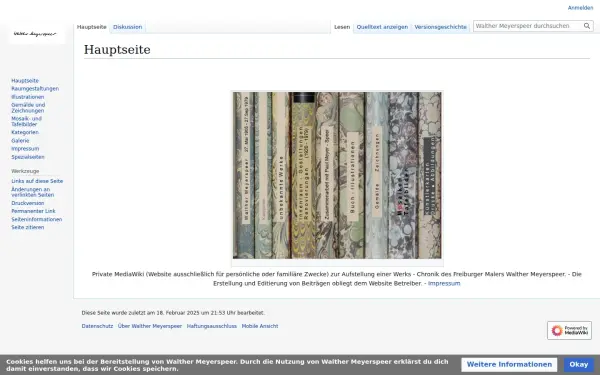Screen dimensions: 600x375
Task: Open Spezialseiten in the sidebar
Action: pyautogui.click(x=28, y=157)
